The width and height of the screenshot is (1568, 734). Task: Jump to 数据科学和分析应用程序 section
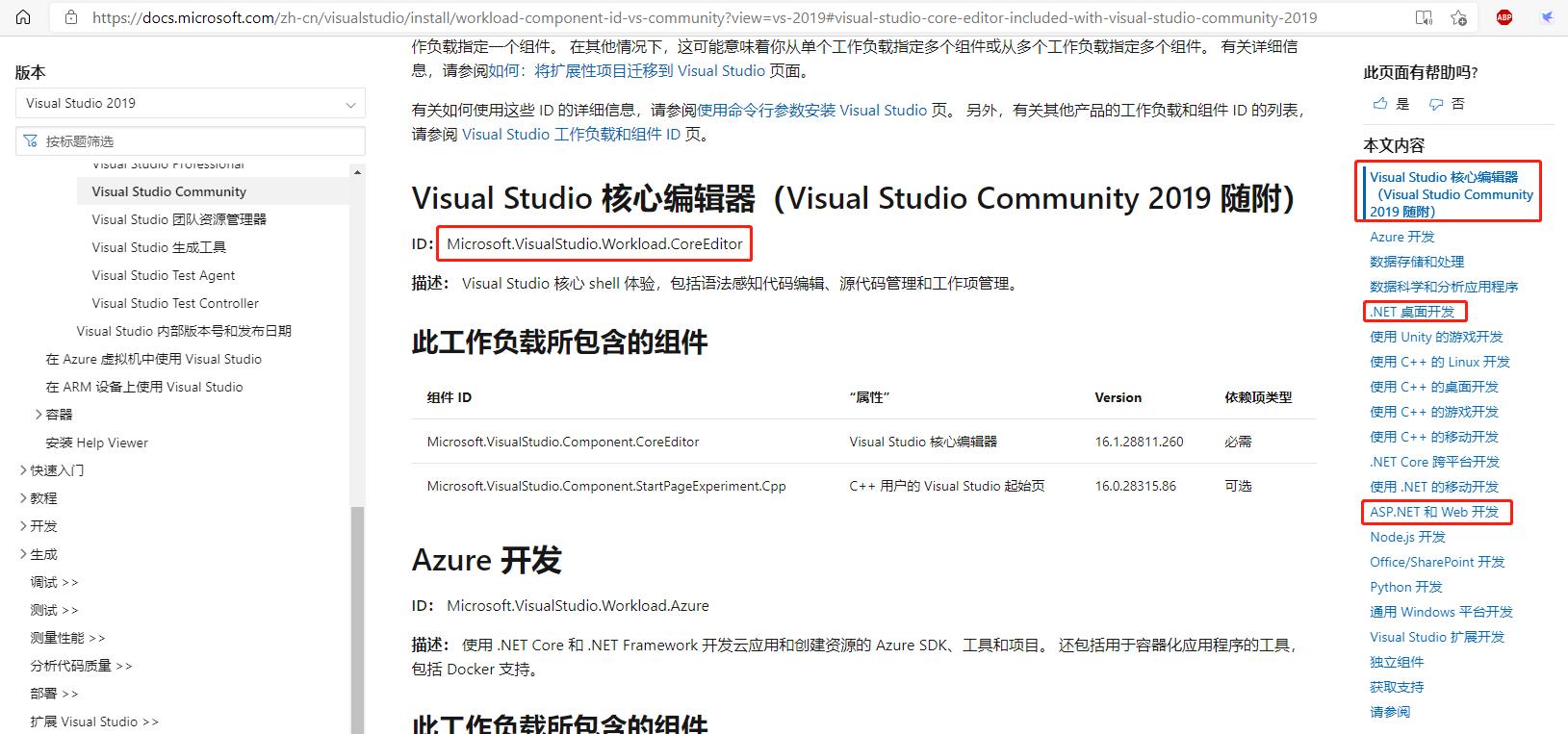(1444, 287)
